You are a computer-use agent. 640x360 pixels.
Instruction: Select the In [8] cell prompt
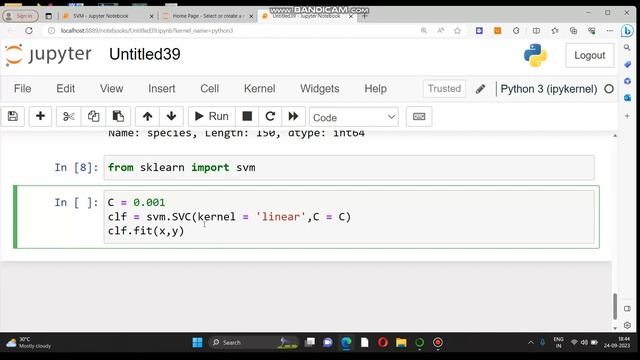(x=76, y=167)
